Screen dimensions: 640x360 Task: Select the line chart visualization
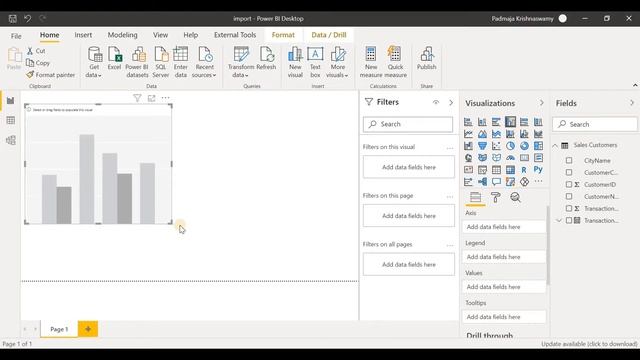point(468,133)
